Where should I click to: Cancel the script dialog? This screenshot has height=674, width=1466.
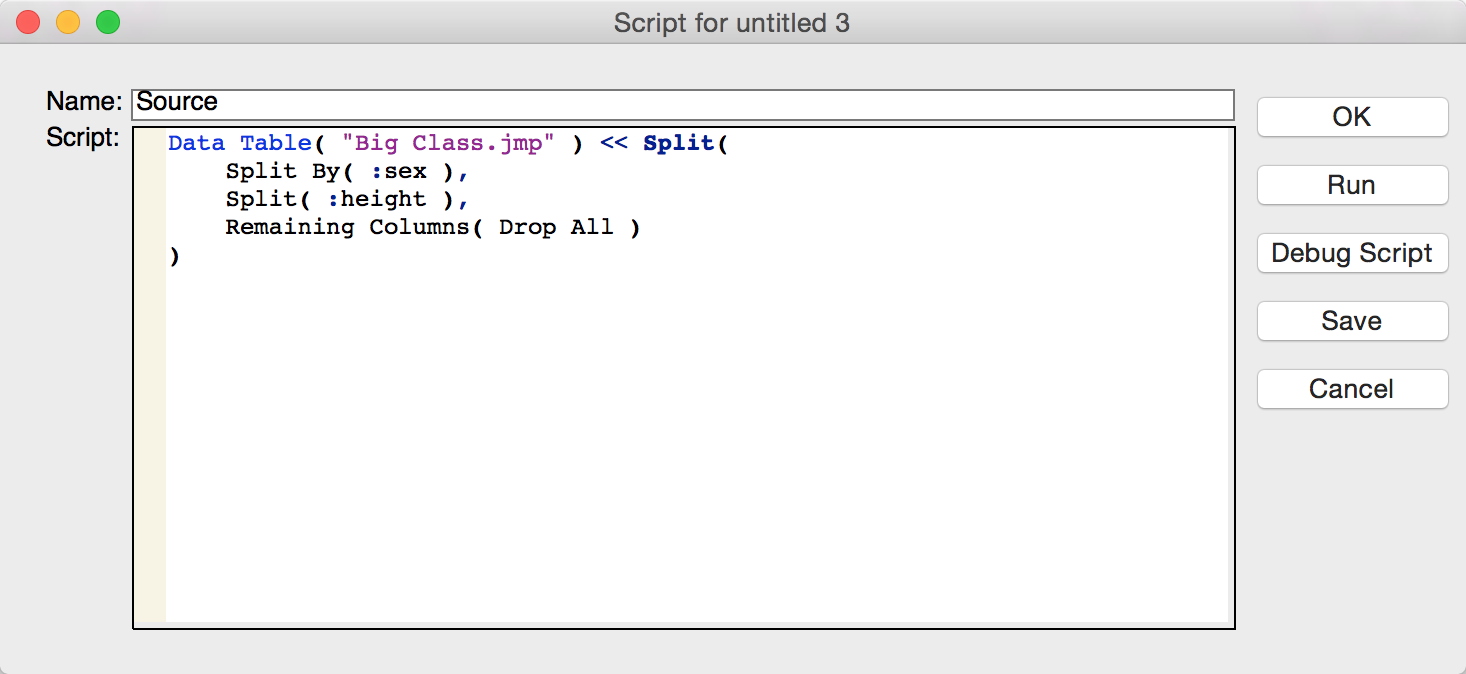point(1351,389)
